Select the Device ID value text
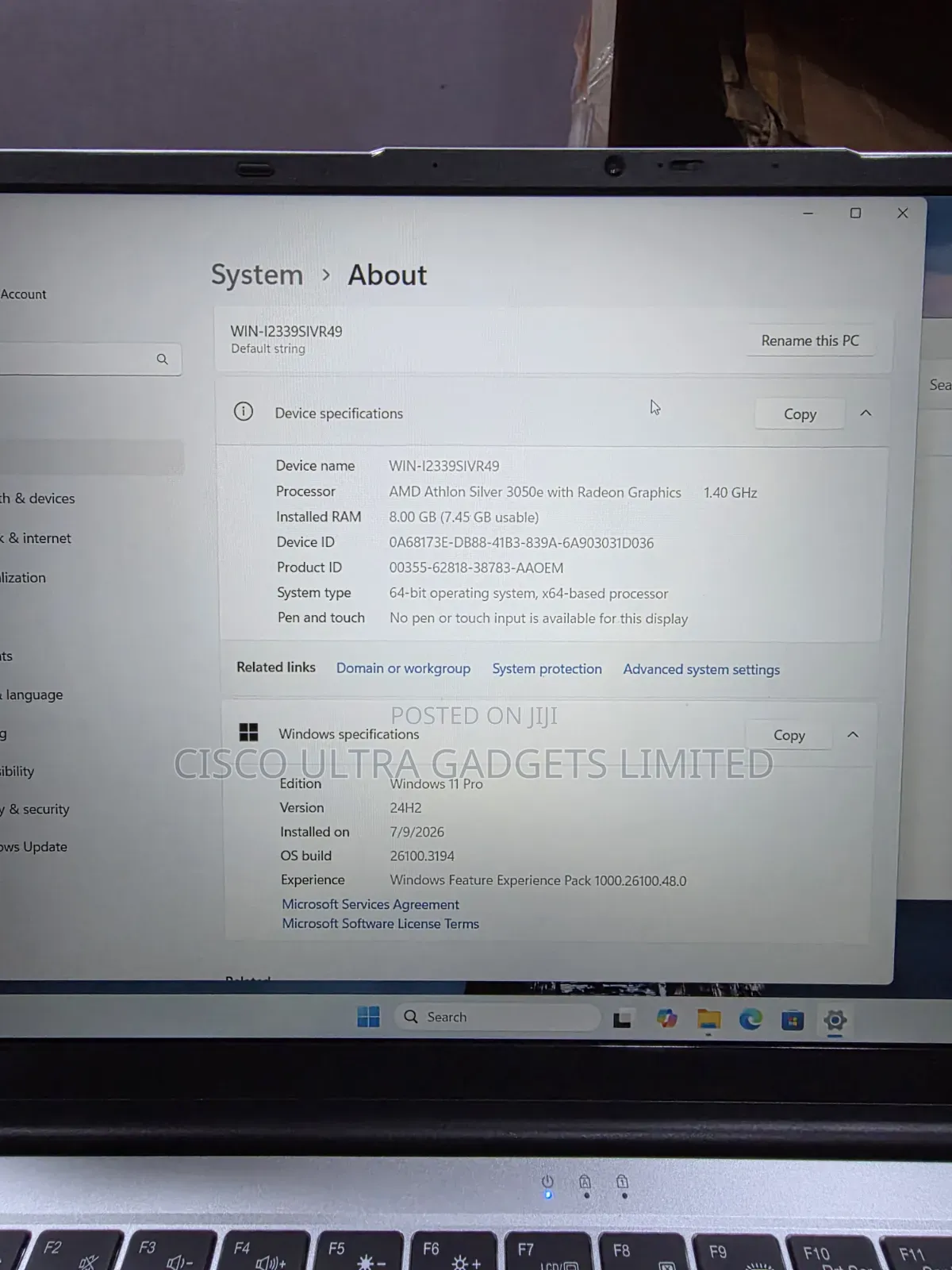The height and width of the screenshot is (1270, 952). click(521, 543)
